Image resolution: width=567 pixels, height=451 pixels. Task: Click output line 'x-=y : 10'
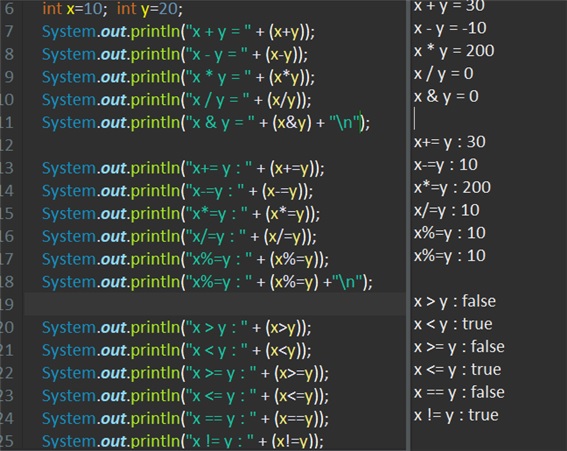point(446,165)
